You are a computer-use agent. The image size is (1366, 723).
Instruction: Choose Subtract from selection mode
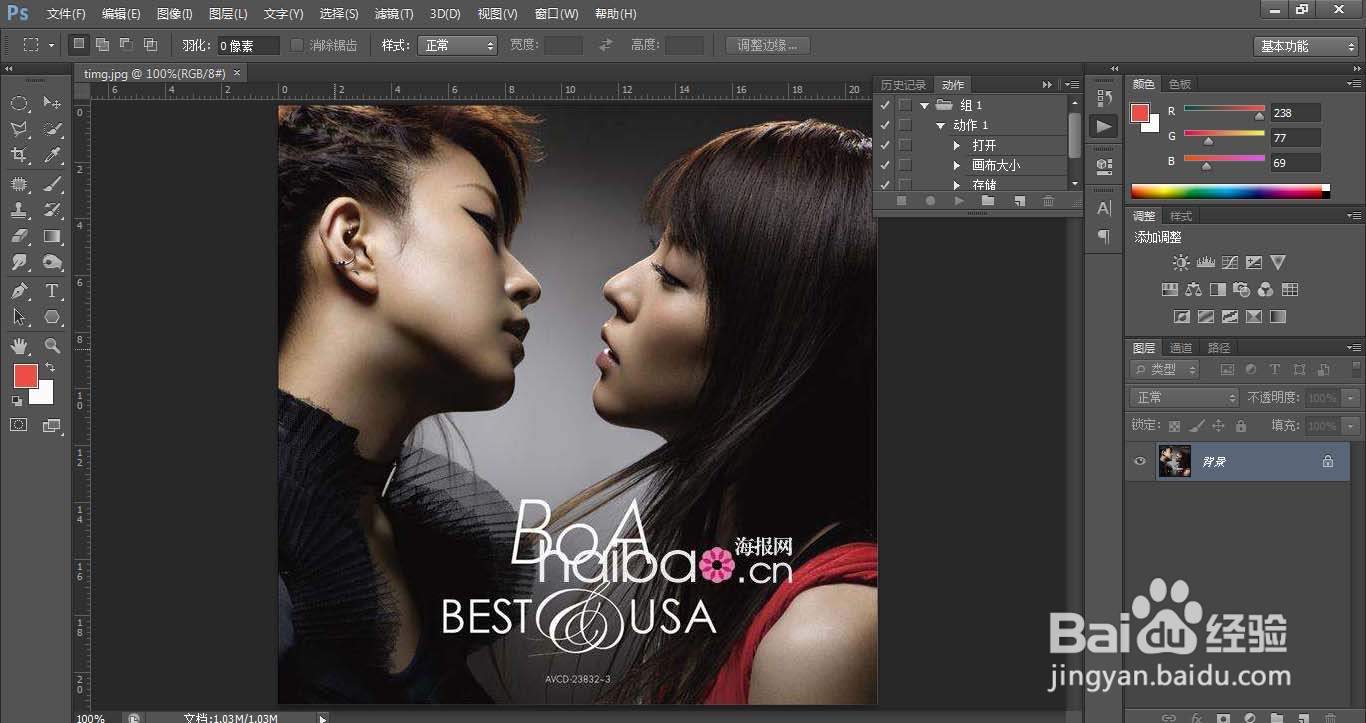click(x=126, y=45)
